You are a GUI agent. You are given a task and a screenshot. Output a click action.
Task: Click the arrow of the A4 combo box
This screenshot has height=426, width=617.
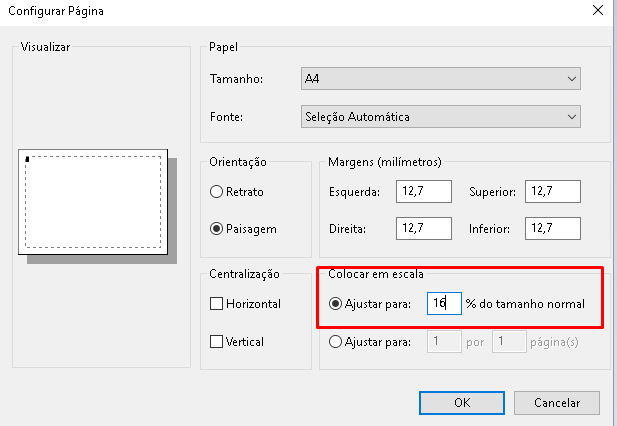[572, 79]
